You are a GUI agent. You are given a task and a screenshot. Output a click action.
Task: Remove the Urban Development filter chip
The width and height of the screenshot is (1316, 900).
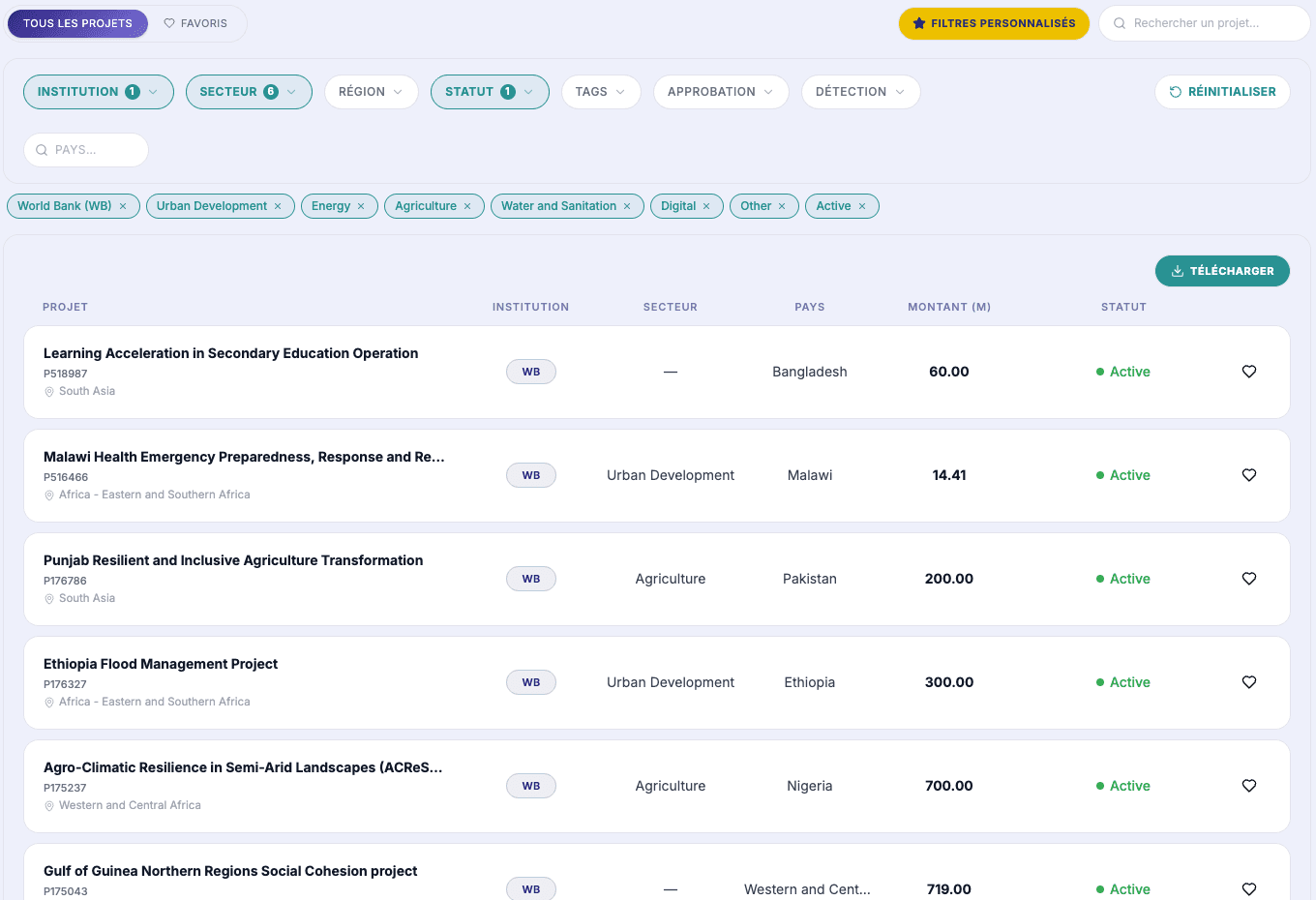(x=278, y=206)
